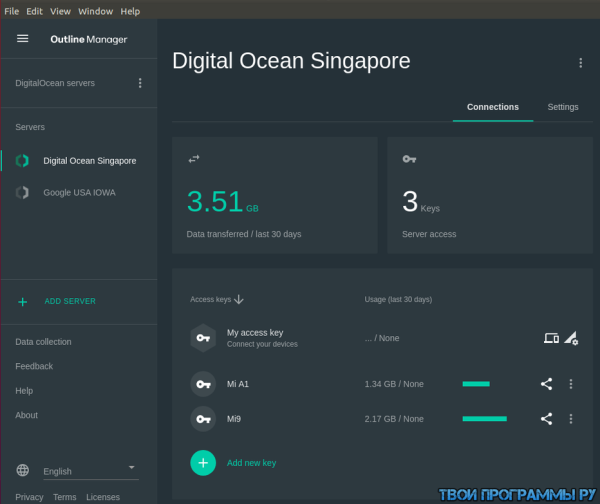Click ADD SERVER button
Screen dimensions: 600x504
click(x=70, y=301)
